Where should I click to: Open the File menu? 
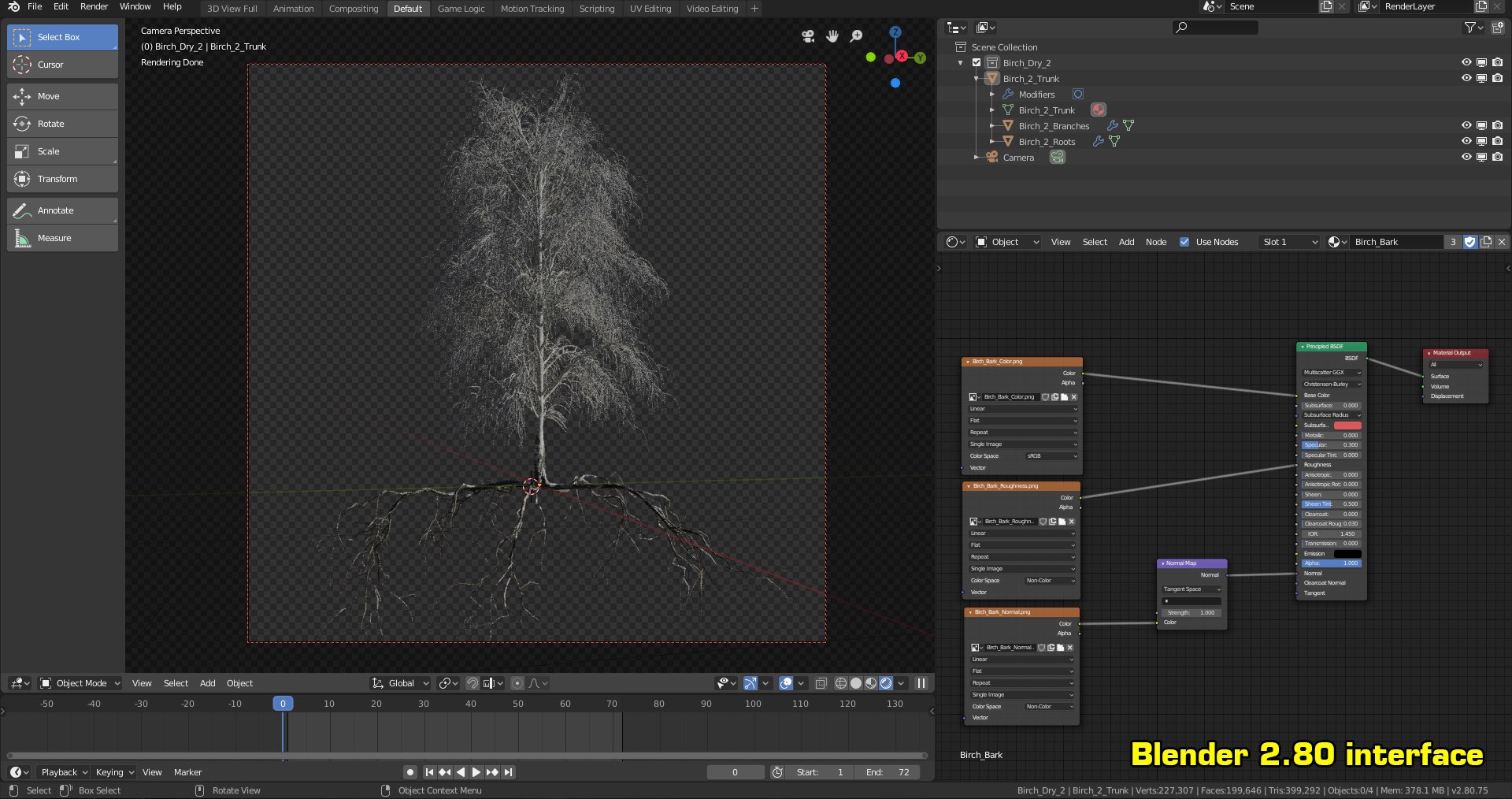[x=35, y=6]
